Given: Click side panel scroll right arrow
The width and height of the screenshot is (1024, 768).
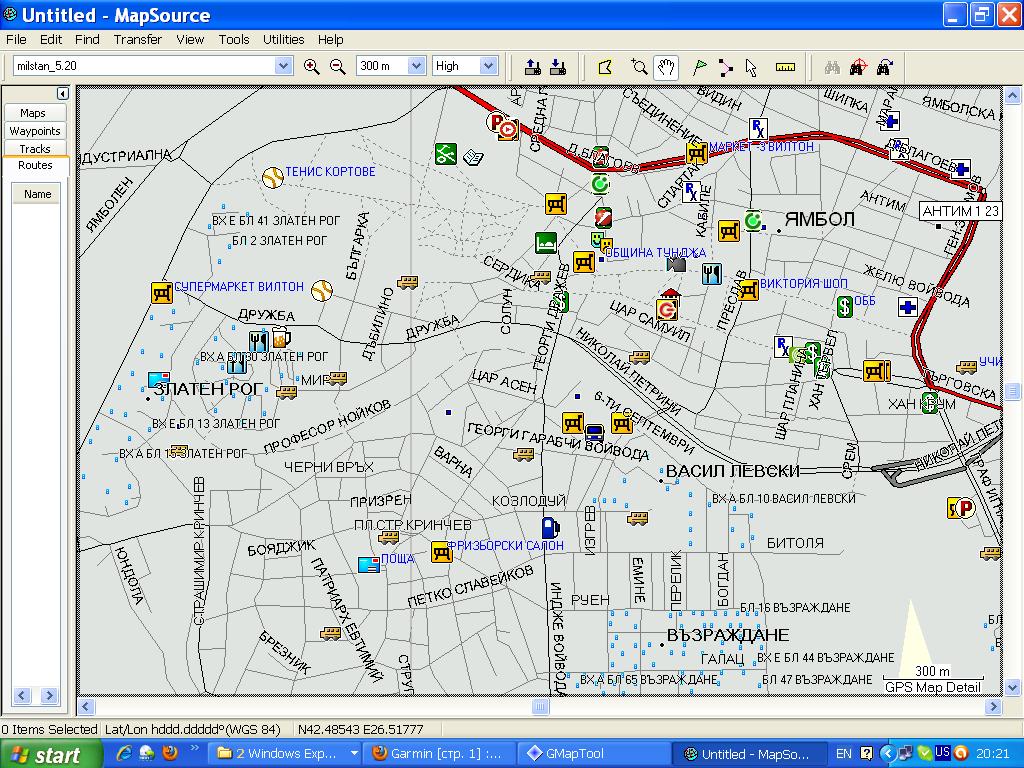Looking at the screenshot, I should pyautogui.click(x=49, y=696).
